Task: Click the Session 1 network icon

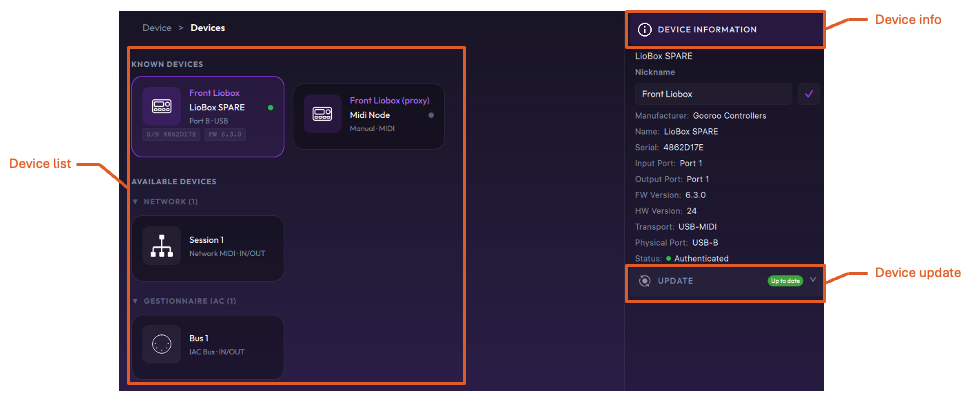Action: point(161,246)
